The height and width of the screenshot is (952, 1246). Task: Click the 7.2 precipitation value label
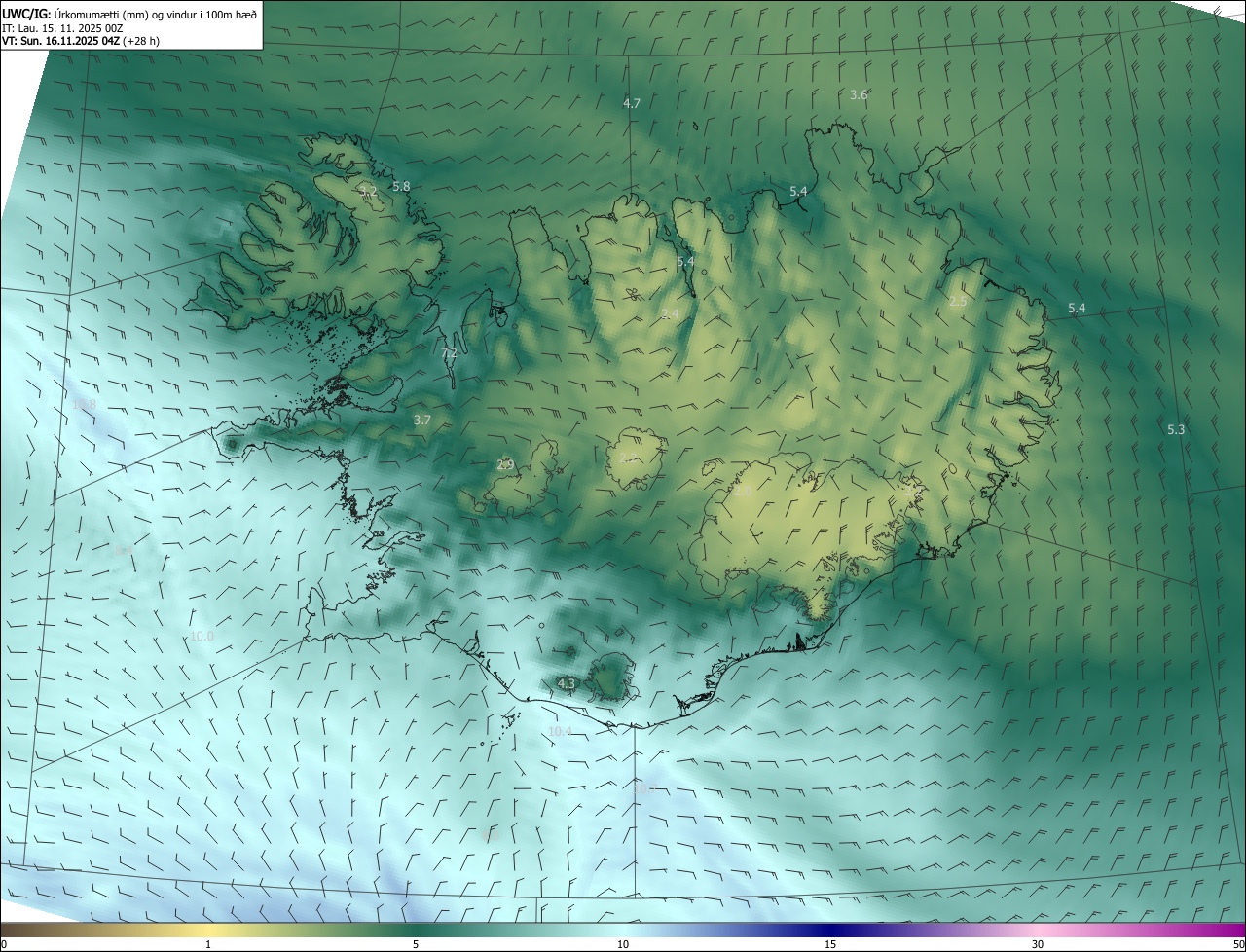[449, 353]
